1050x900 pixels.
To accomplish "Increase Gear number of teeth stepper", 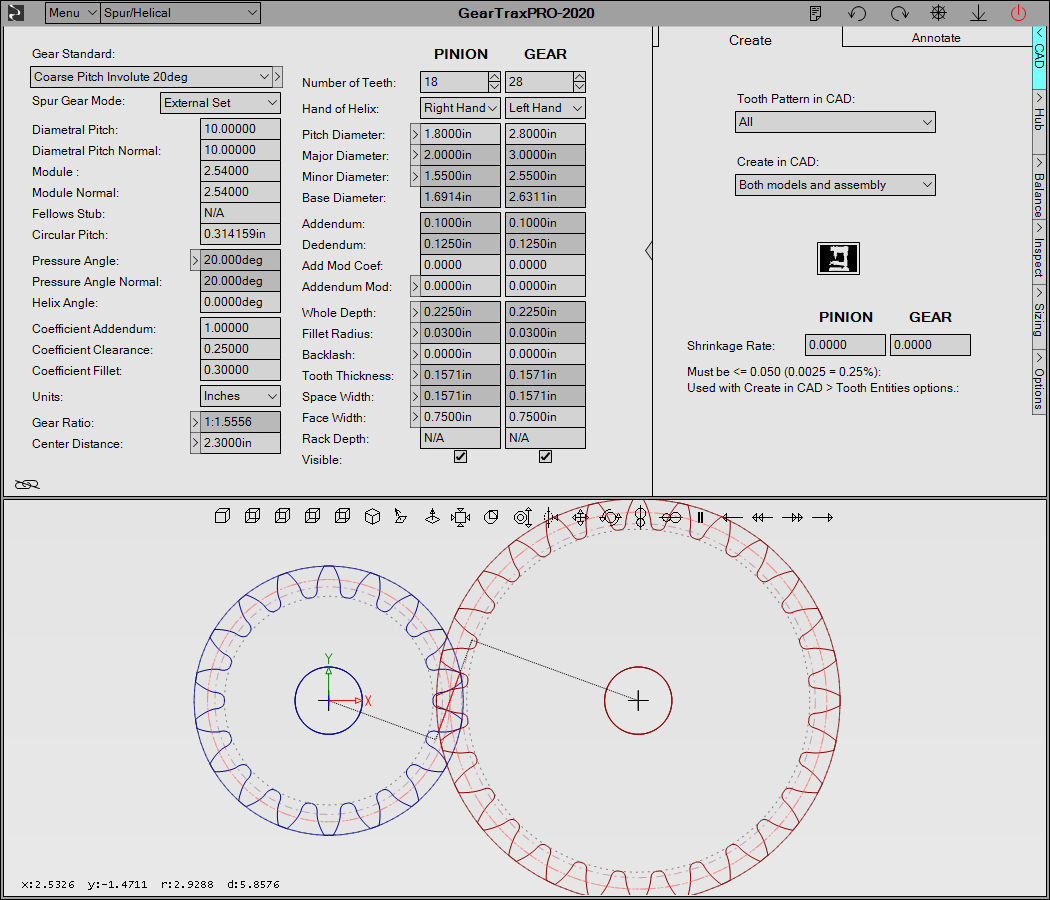I will (x=579, y=77).
